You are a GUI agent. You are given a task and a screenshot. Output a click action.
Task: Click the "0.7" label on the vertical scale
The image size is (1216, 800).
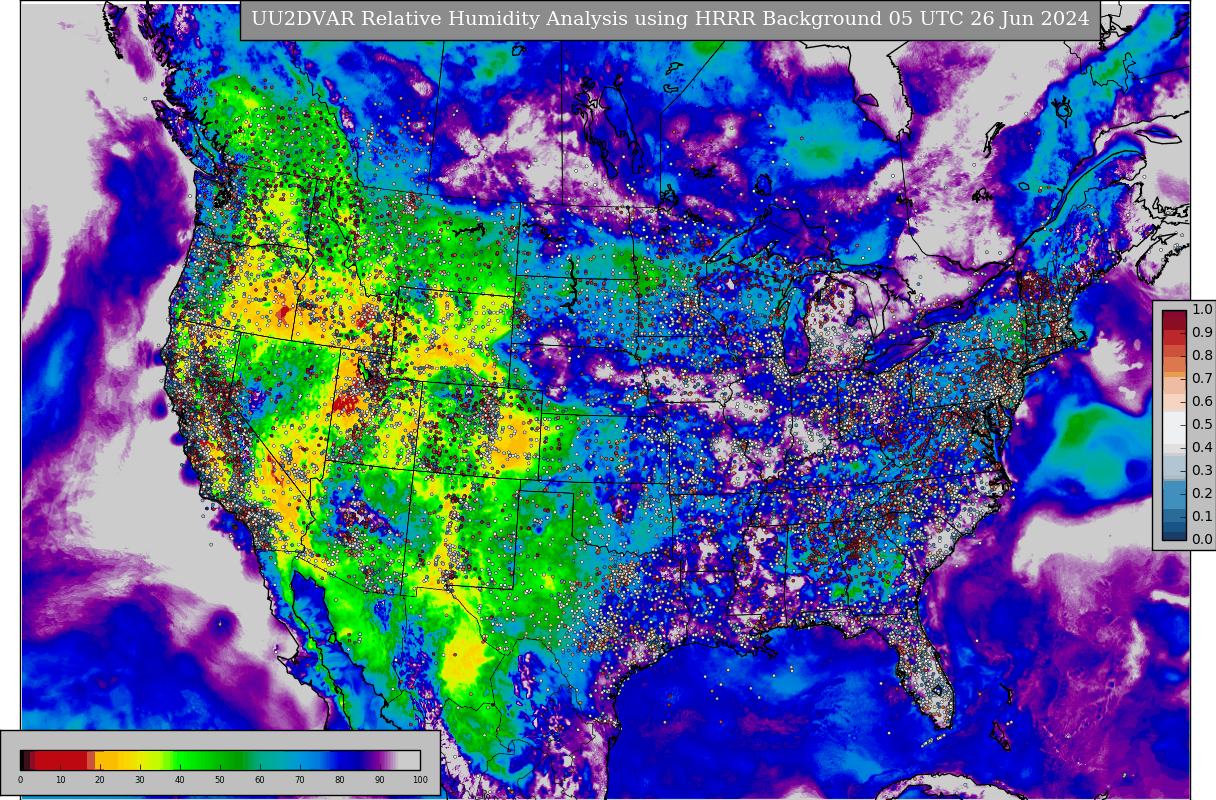tap(1202, 379)
